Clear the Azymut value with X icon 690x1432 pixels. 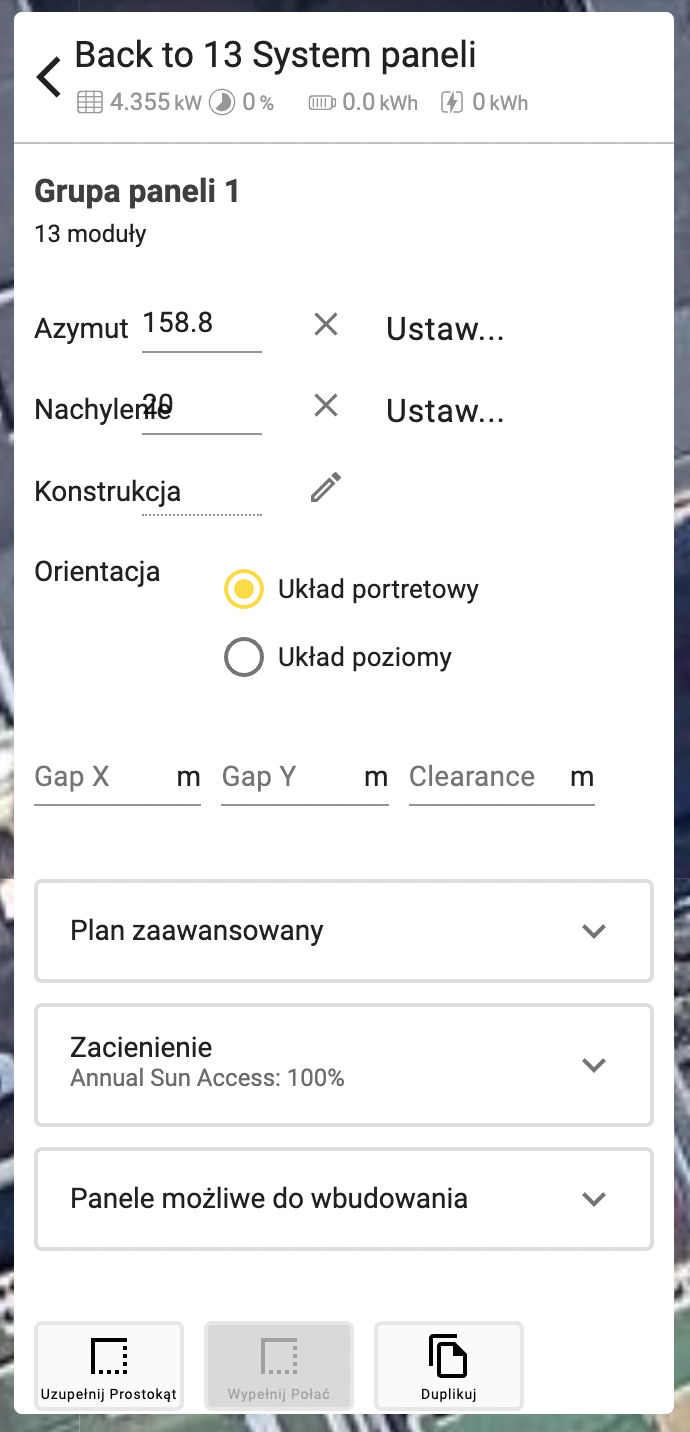pyautogui.click(x=326, y=324)
